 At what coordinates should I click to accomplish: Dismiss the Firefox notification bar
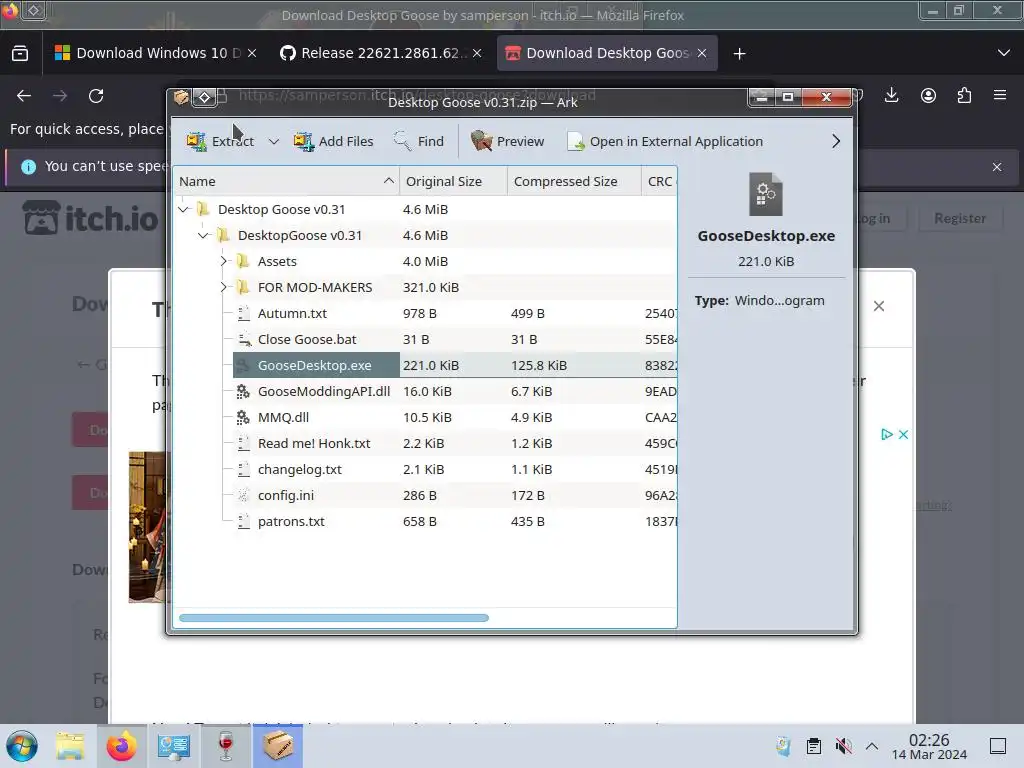point(997,167)
